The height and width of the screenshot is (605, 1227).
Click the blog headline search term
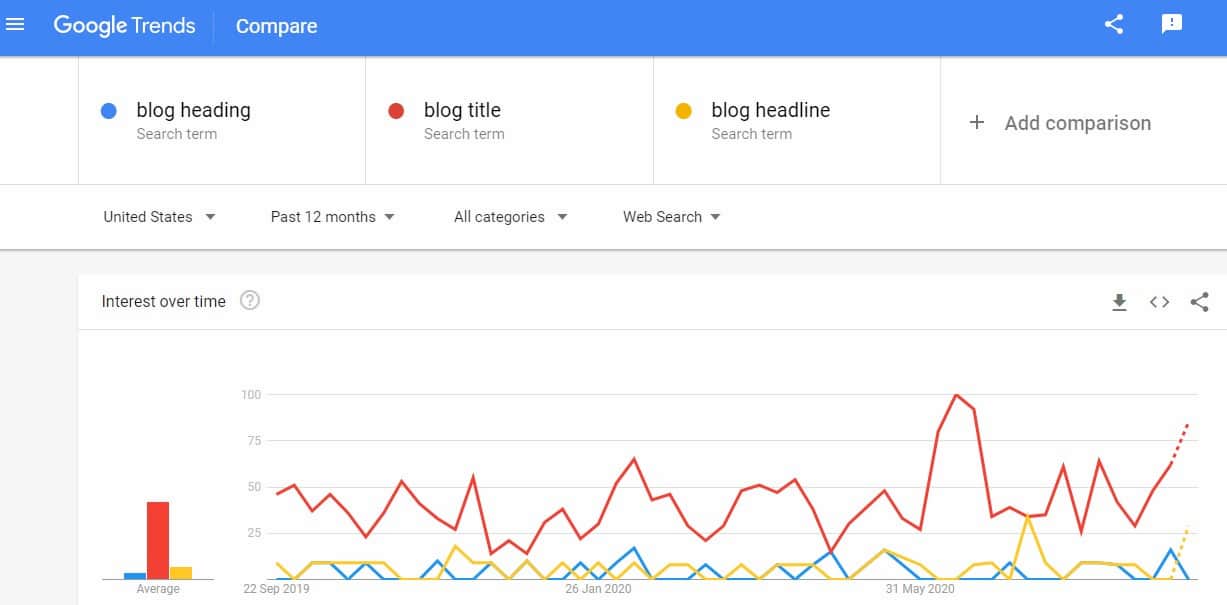pos(770,110)
